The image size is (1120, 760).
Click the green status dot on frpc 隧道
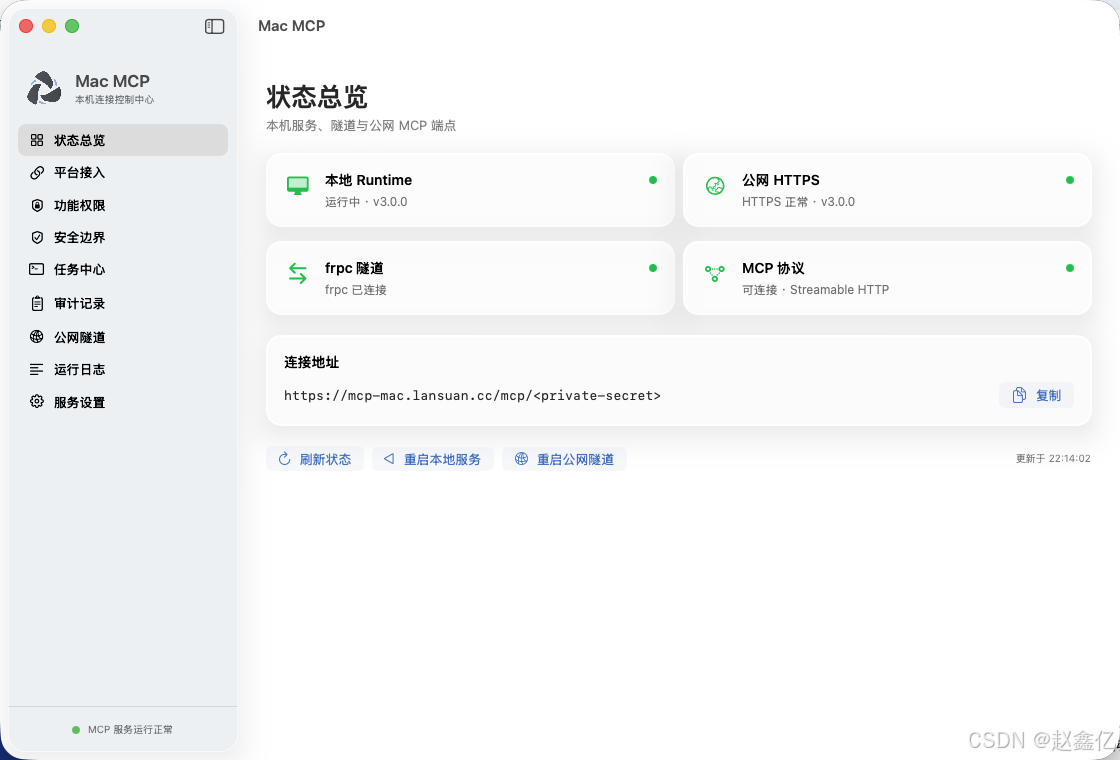click(x=653, y=268)
